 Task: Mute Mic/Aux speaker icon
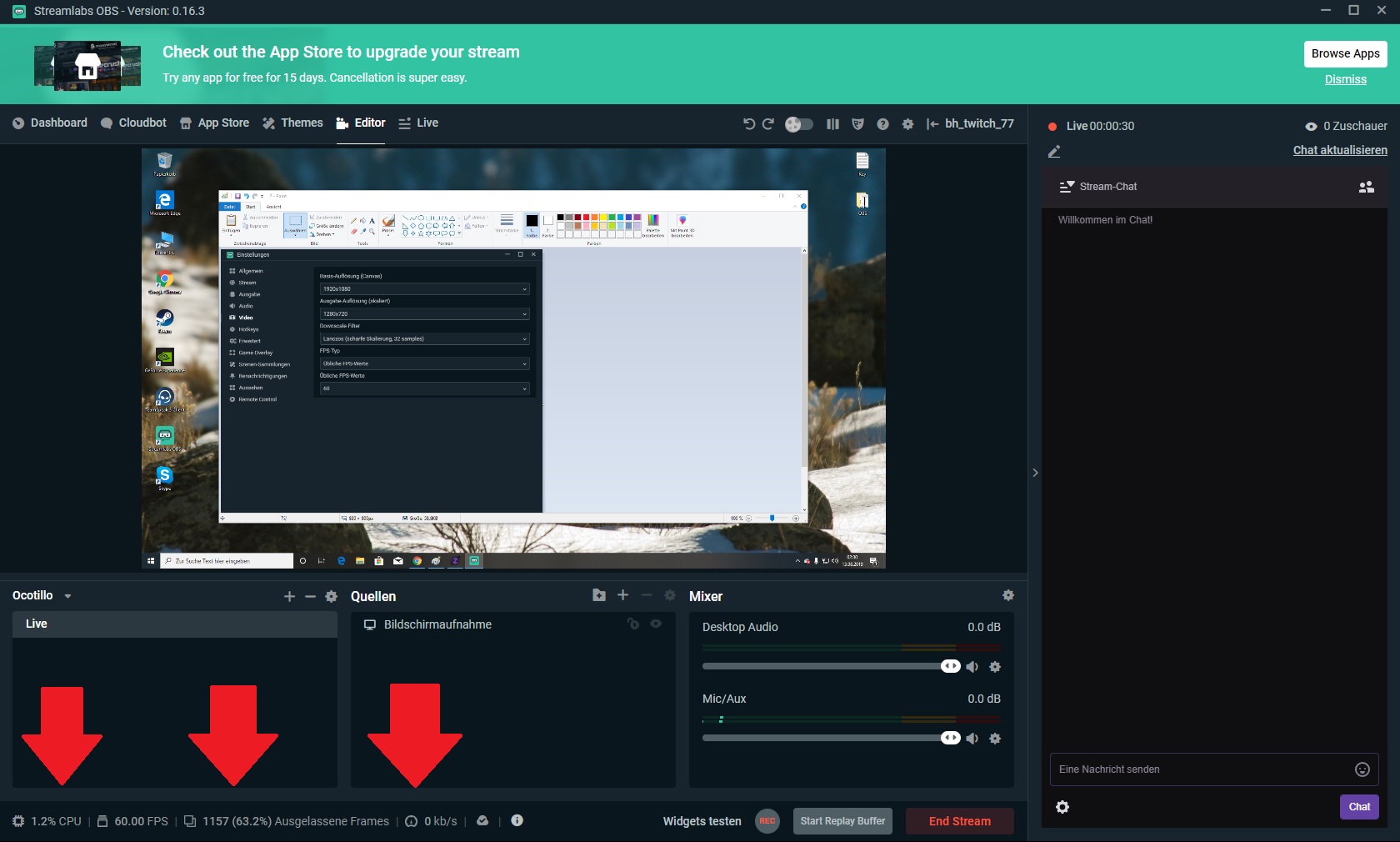[972, 738]
